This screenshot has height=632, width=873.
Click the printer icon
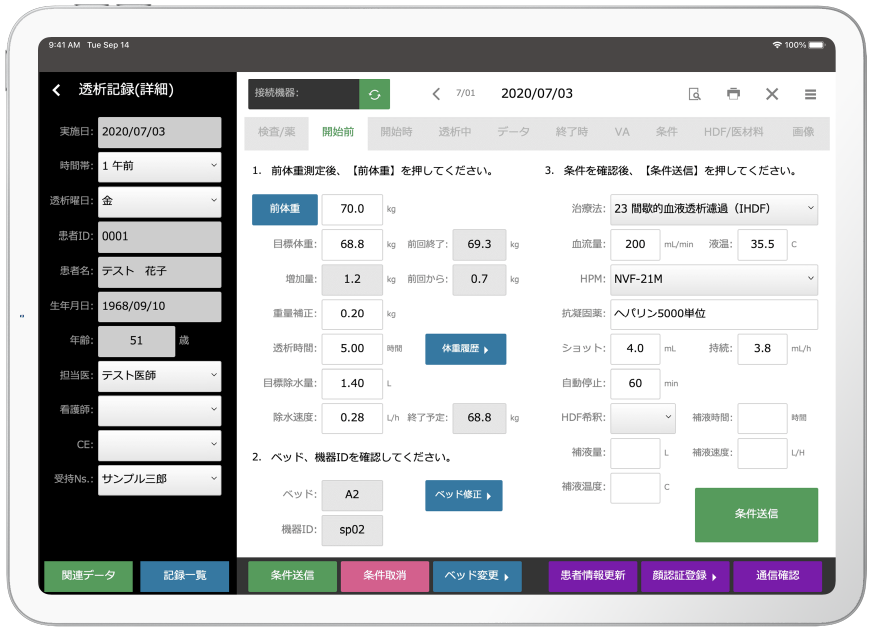click(733, 94)
